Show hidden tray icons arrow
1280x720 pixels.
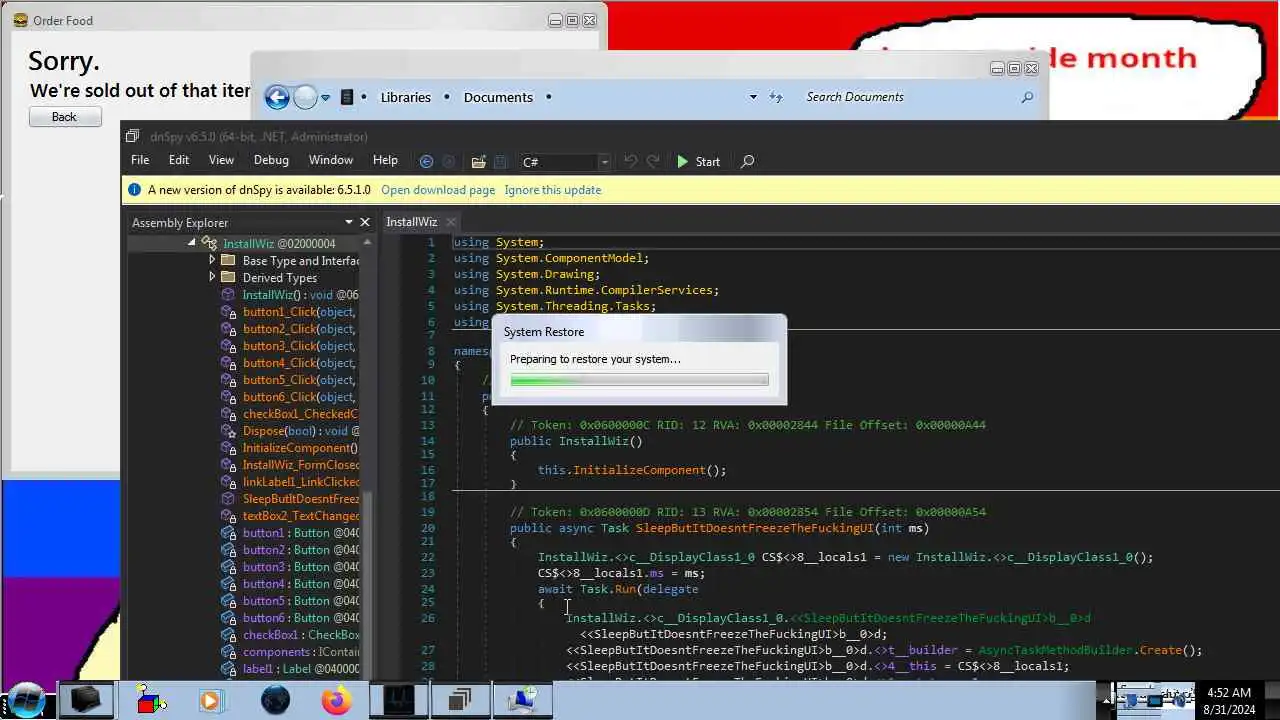coord(1107,700)
